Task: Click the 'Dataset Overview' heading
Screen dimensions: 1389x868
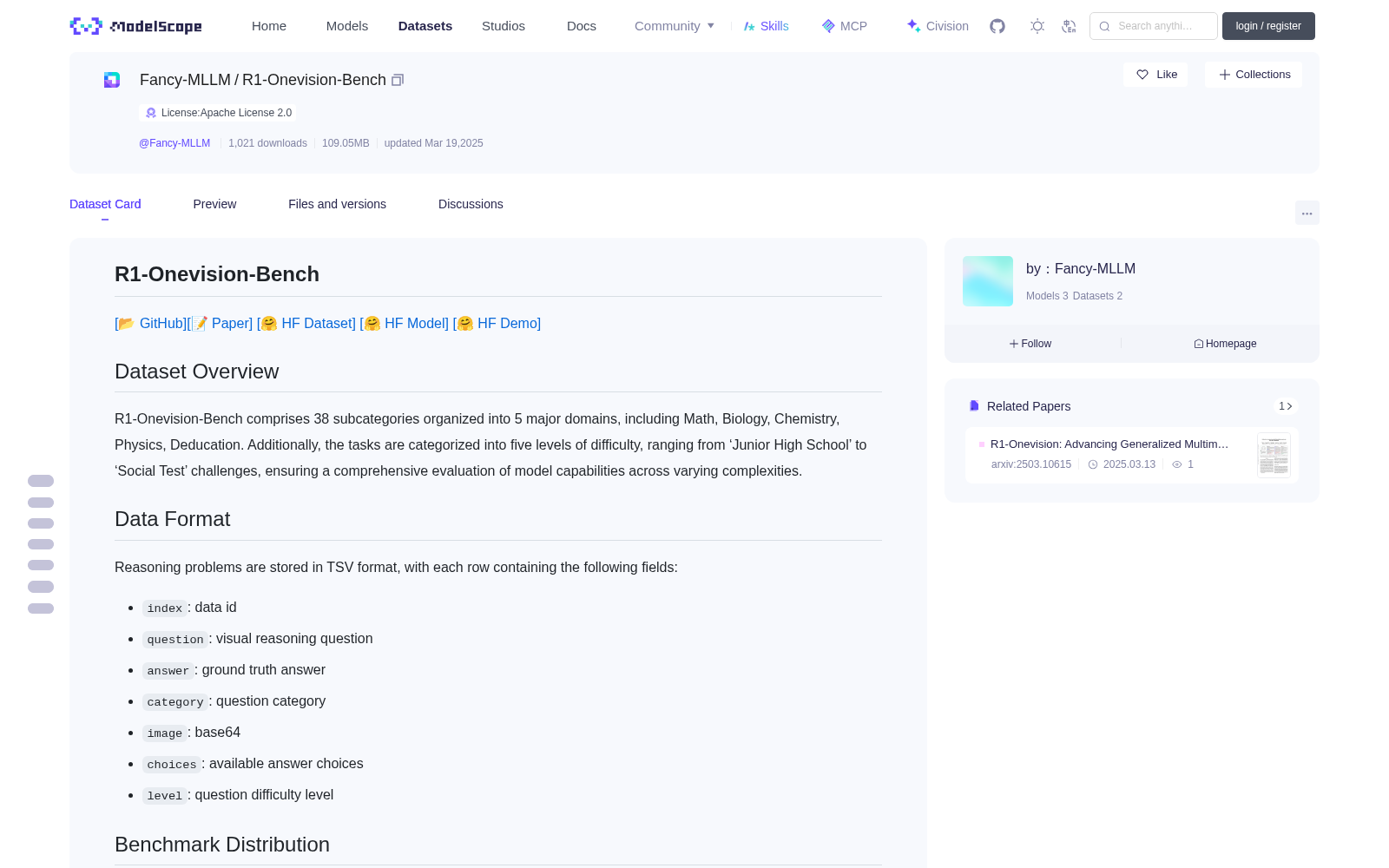Action: 197,372
